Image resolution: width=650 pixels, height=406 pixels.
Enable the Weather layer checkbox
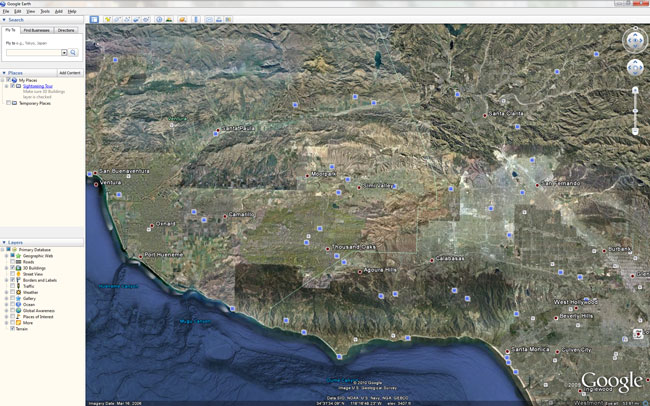click(x=12, y=292)
